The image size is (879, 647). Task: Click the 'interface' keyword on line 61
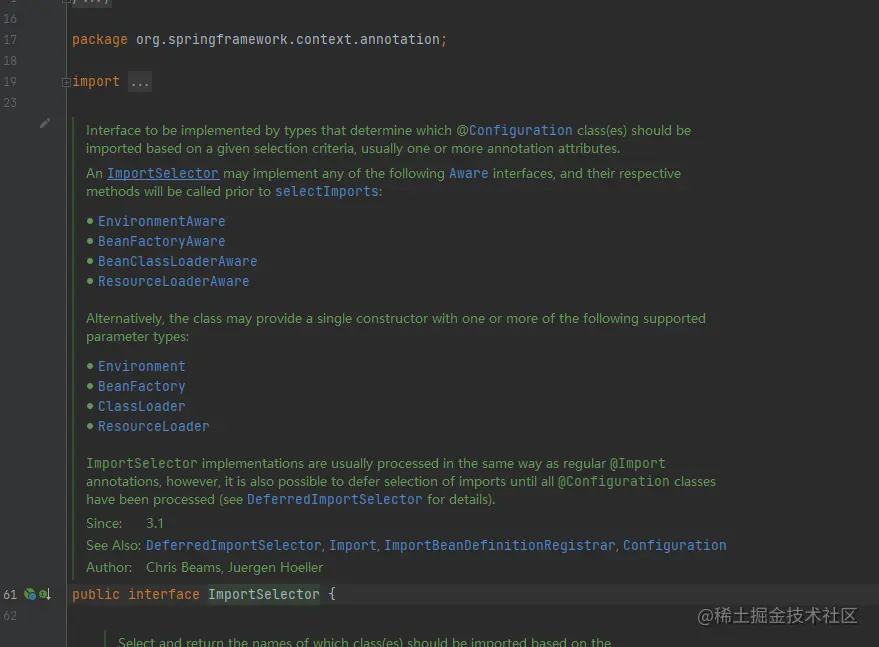point(164,594)
